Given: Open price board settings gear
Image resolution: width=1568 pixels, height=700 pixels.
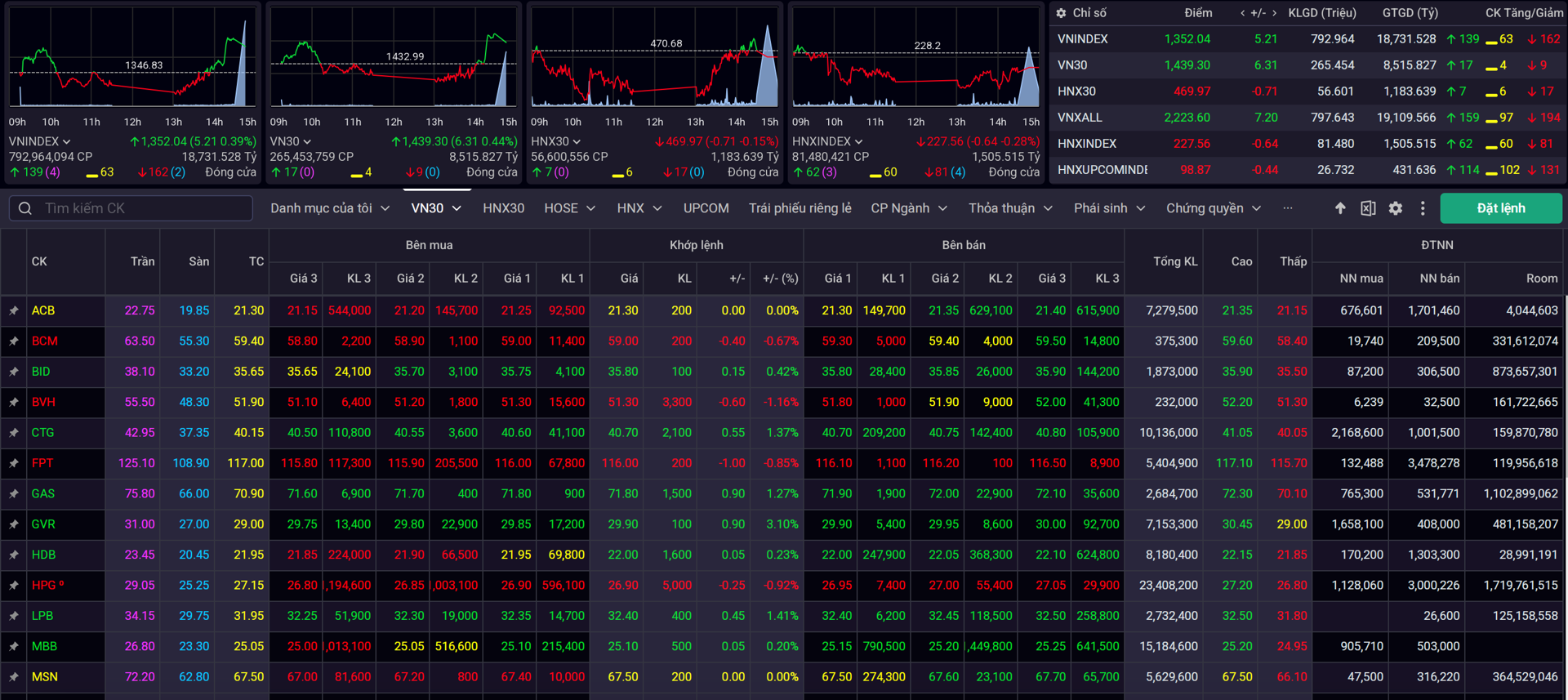Looking at the screenshot, I should (x=1396, y=208).
